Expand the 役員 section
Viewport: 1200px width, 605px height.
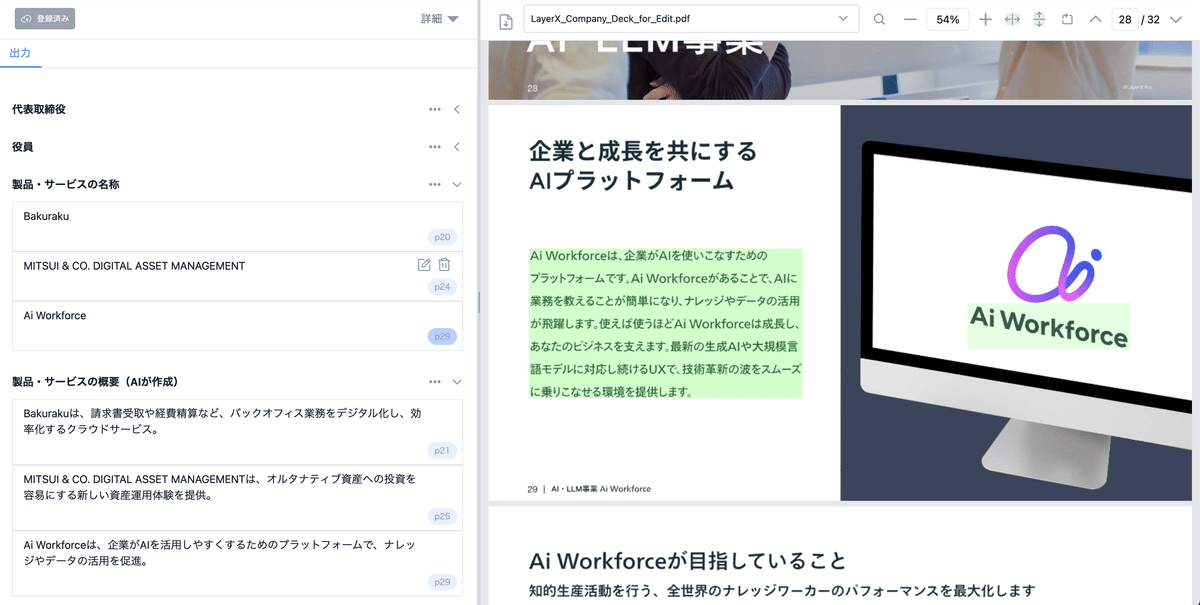click(x=457, y=147)
